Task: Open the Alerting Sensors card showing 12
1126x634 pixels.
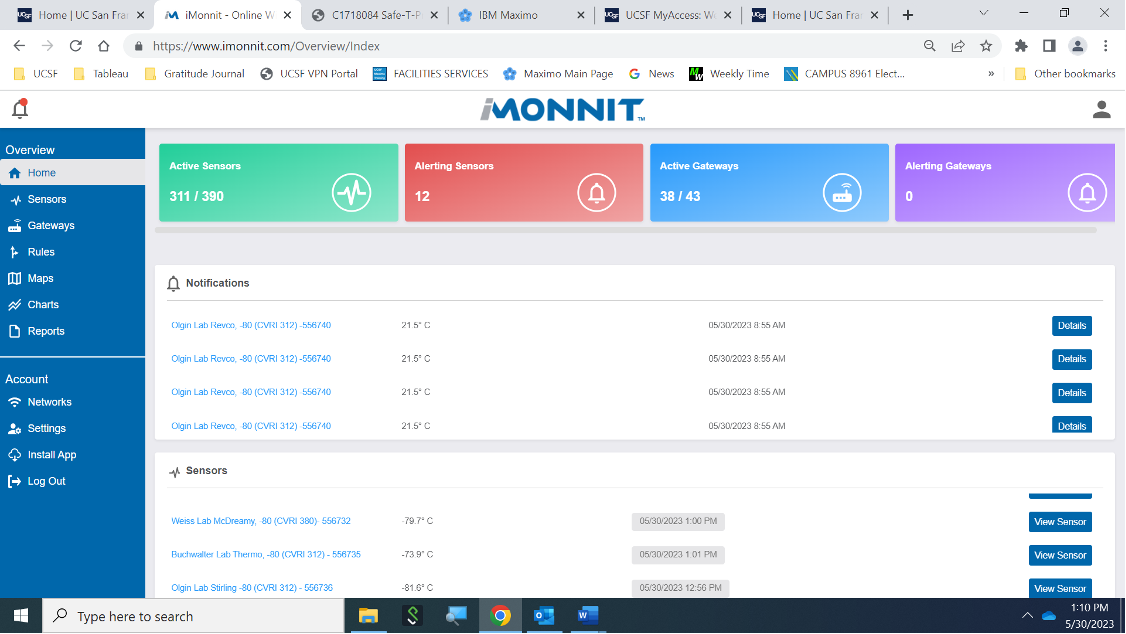Action: pos(524,182)
